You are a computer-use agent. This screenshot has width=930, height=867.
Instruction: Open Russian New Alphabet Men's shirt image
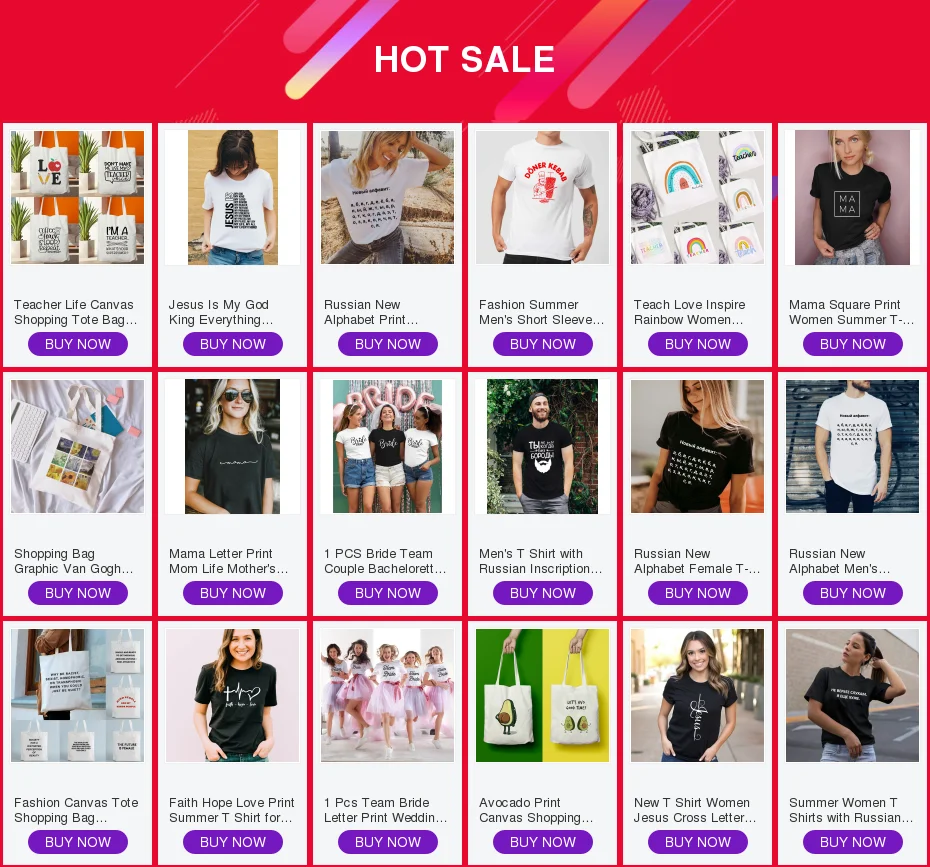pyautogui.click(x=852, y=447)
